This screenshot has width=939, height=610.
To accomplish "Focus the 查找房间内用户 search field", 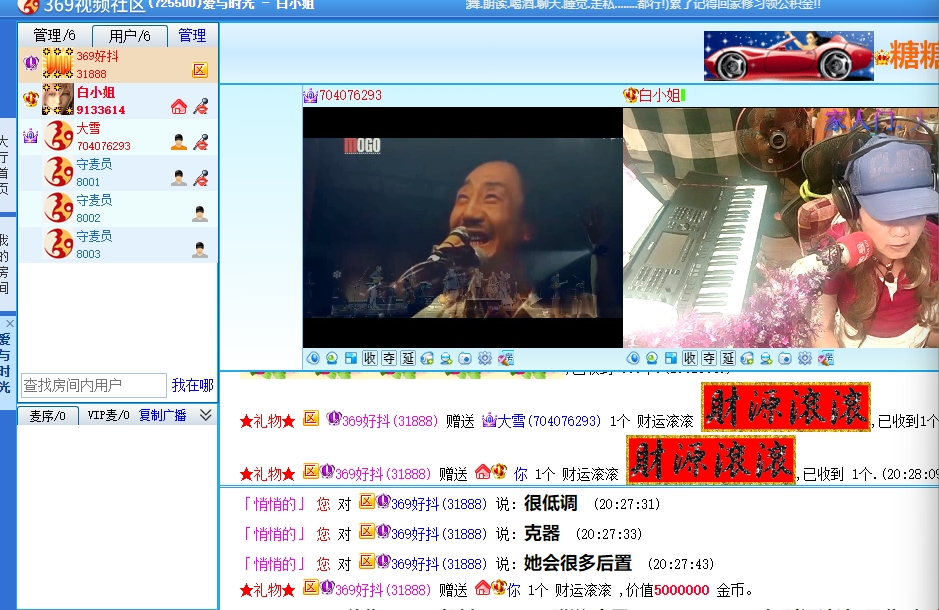I will click(93, 385).
